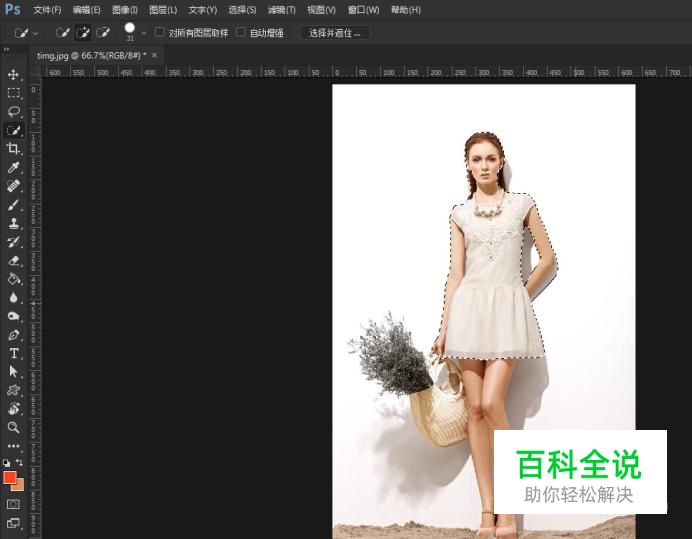Select the Pen tool
The height and width of the screenshot is (539, 692).
pos(13,335)
